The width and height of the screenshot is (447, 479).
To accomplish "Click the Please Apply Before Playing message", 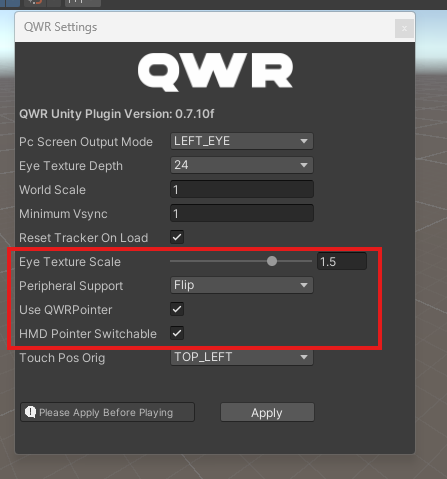I will 107,412.
